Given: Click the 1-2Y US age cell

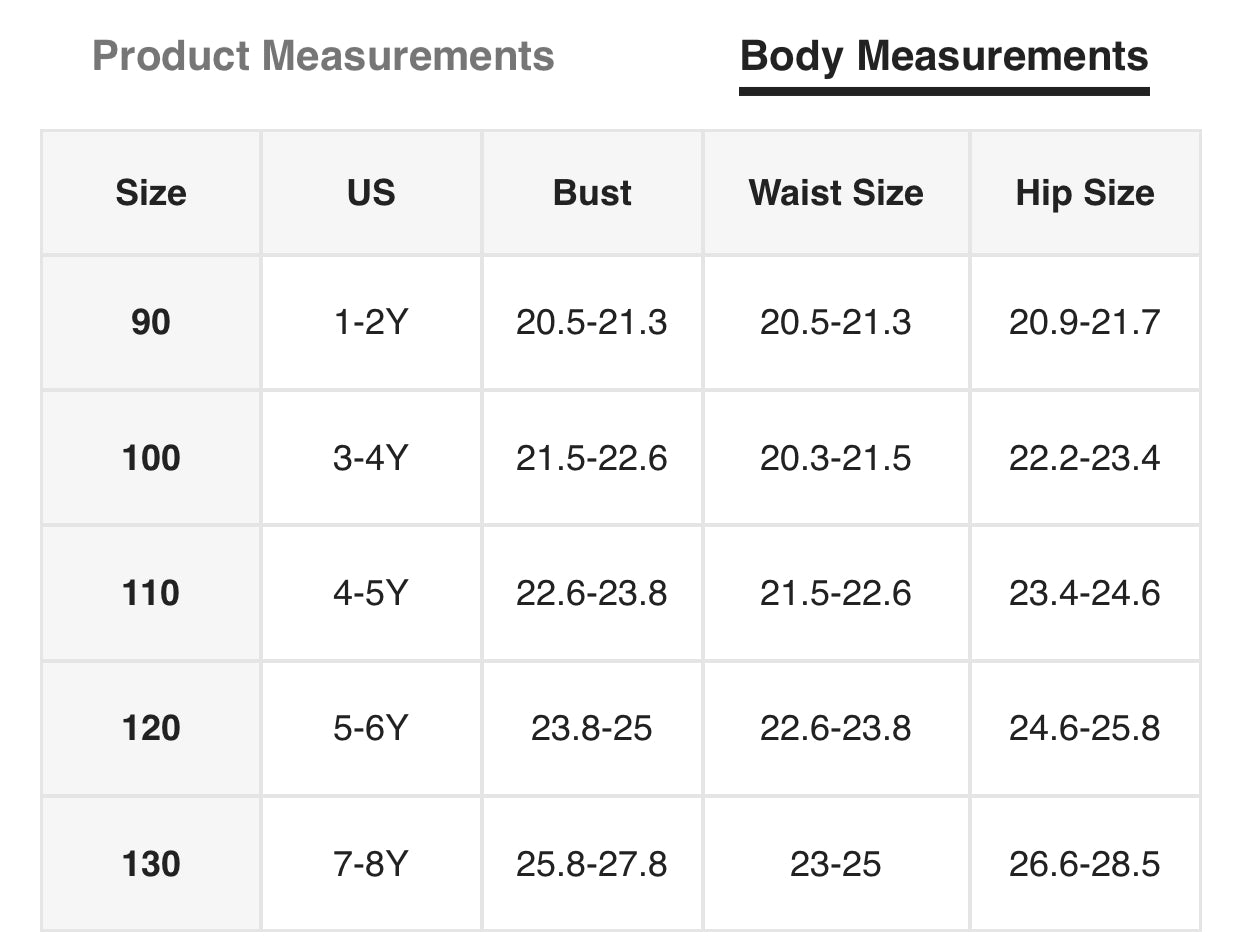Looking at the screenshot, I should (x=371, y=322).
